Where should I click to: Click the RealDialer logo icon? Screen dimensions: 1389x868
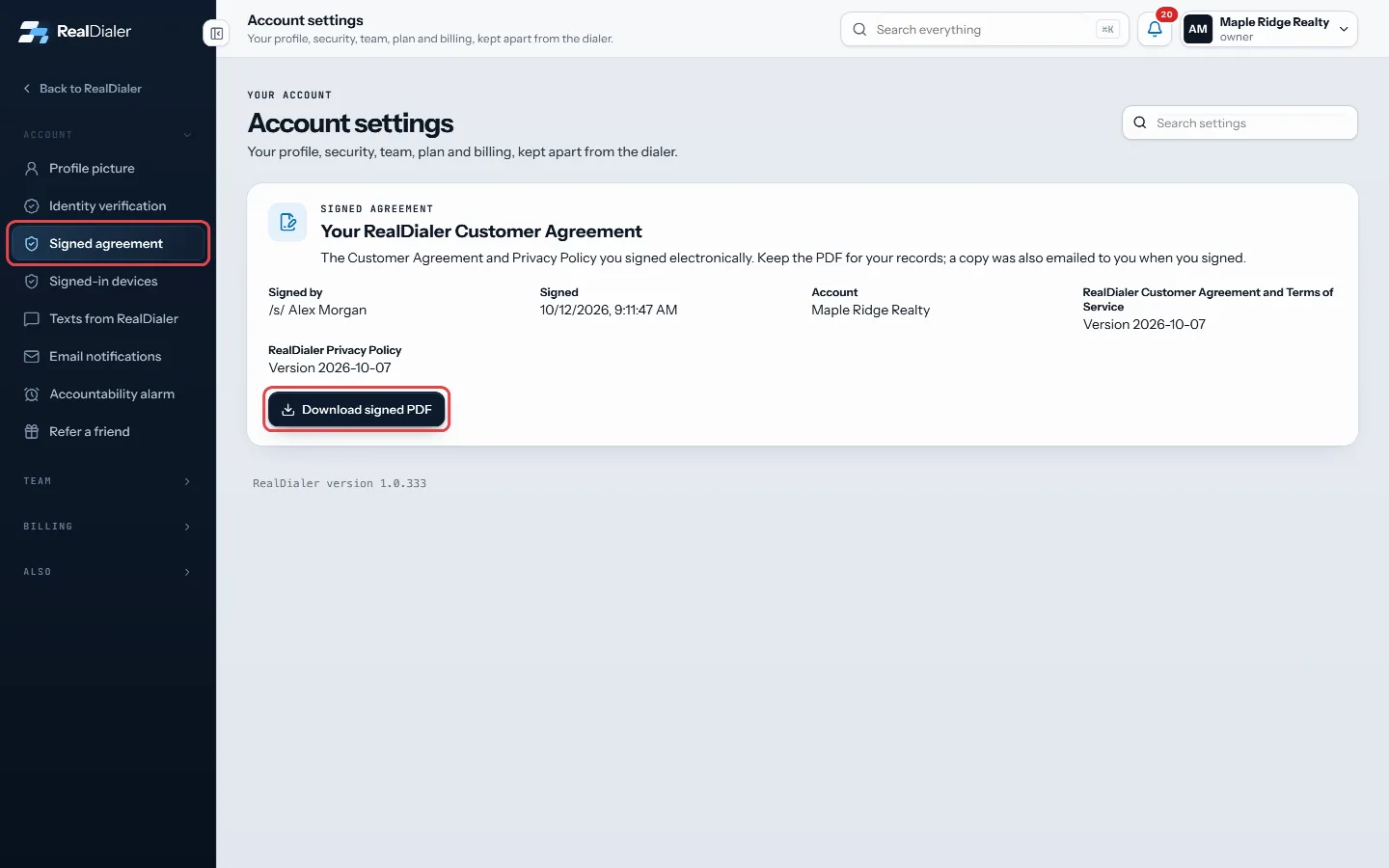pos(34,32)
